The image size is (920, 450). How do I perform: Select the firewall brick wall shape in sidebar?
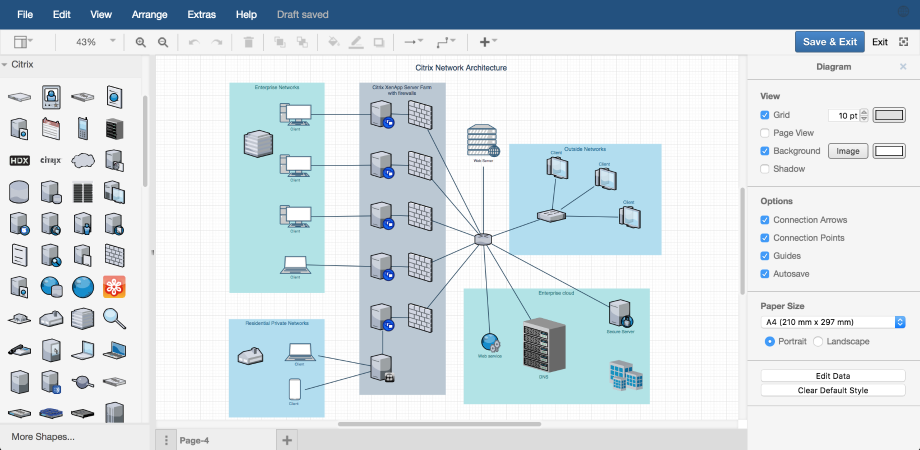[115, 254]
